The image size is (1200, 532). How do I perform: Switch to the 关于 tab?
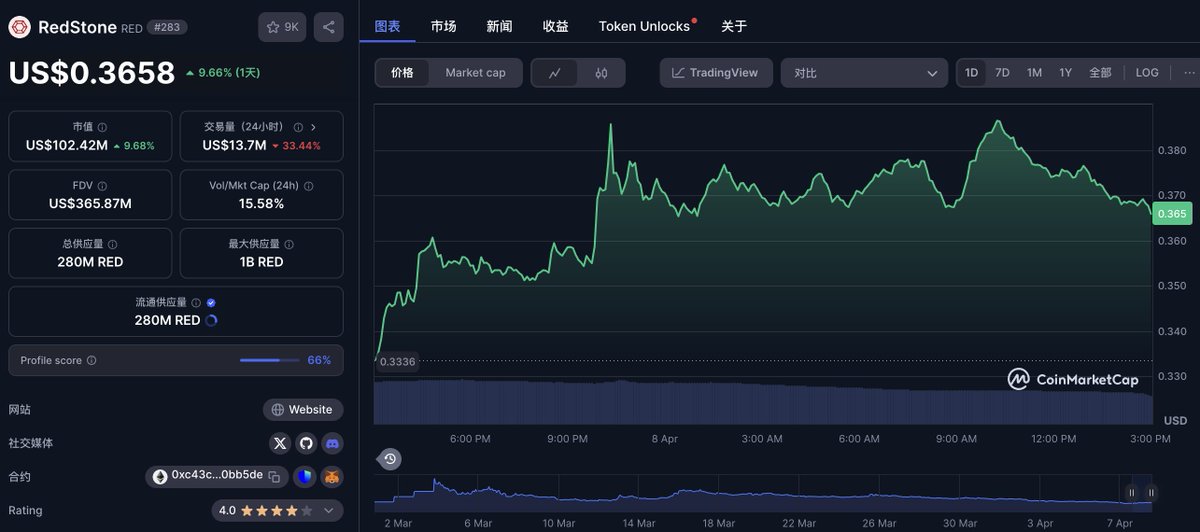click(x=734, y=26)
